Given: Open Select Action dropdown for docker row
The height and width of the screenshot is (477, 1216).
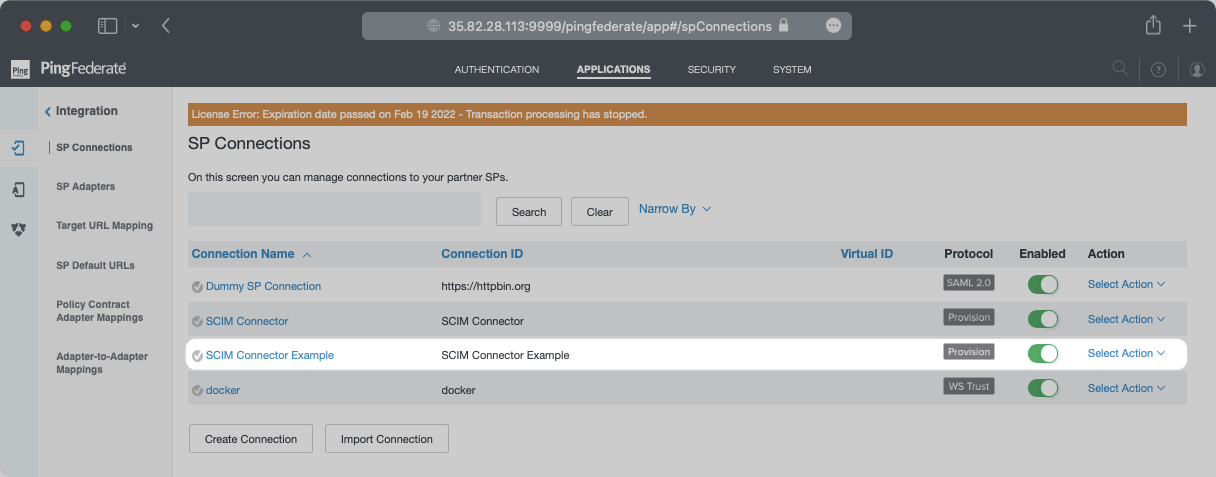Looking at the screenshot, I should 1126,388.
